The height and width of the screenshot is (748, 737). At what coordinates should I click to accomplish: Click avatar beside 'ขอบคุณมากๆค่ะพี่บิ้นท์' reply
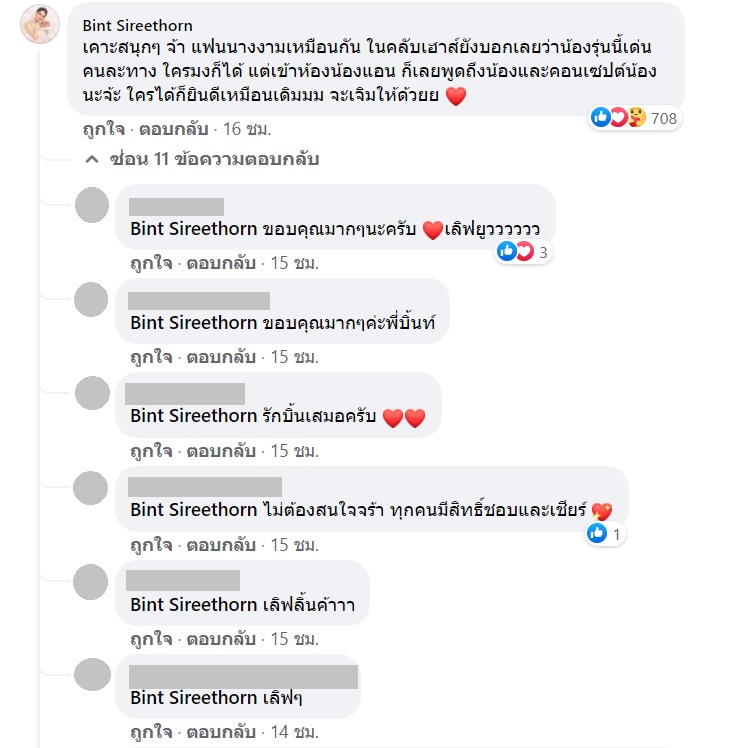click(92, 300)
